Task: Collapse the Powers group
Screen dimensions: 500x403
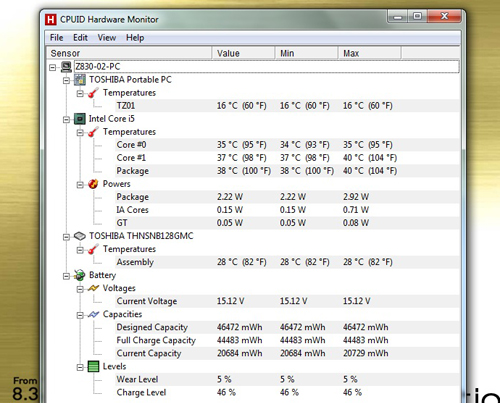Action: [x=80, y=185]
